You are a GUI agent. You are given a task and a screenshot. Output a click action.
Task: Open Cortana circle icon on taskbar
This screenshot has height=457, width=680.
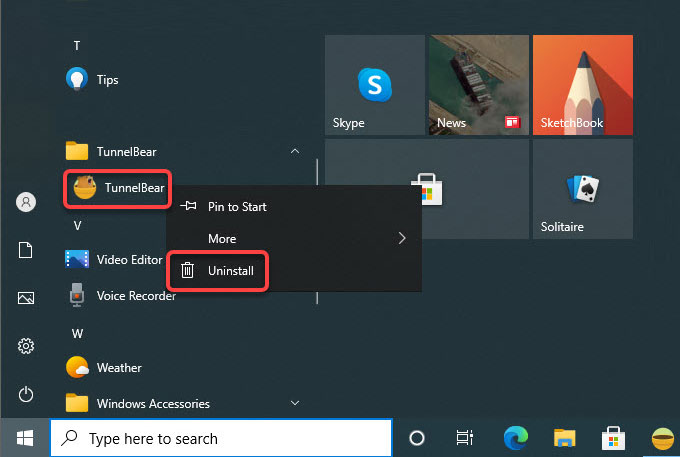pyautogui.click(x=417, y=438)
